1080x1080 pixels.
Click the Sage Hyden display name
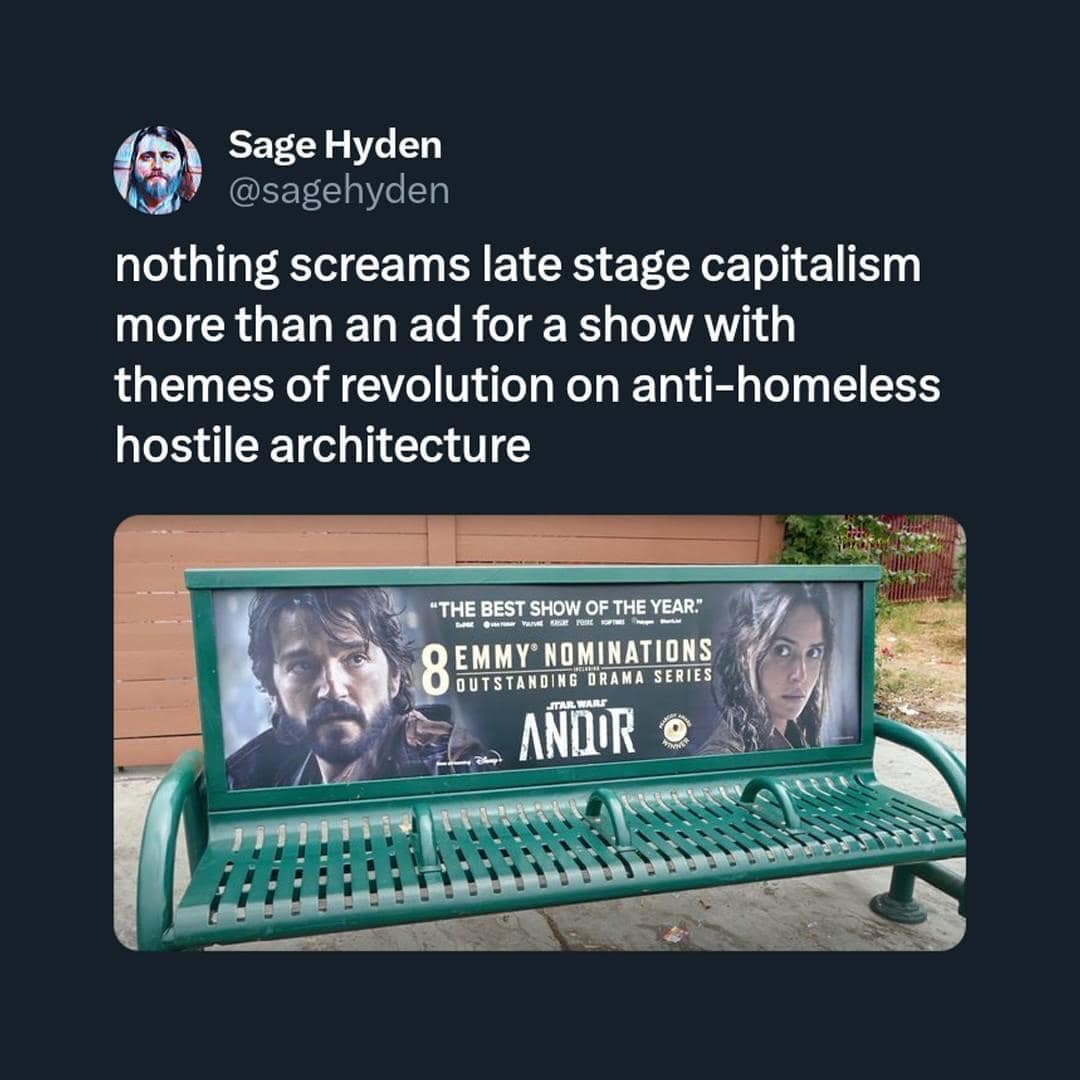[335, 145]
